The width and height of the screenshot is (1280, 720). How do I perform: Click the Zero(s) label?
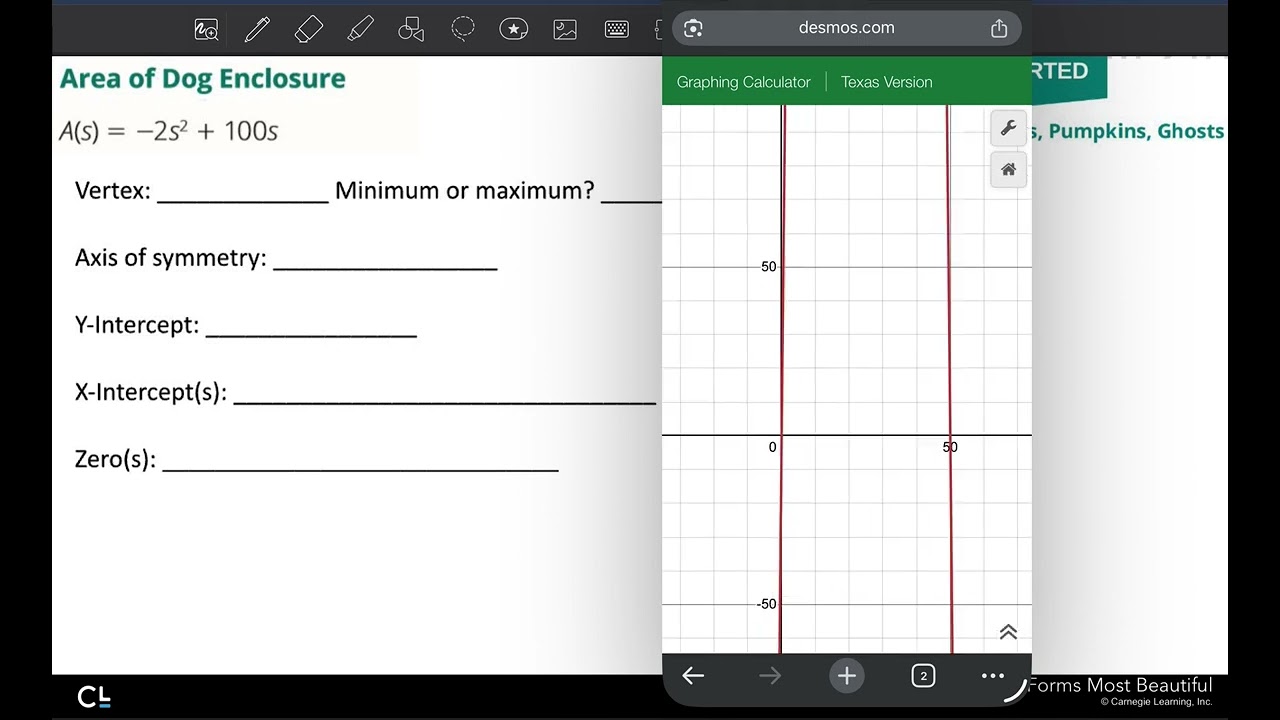click(115, 459)
